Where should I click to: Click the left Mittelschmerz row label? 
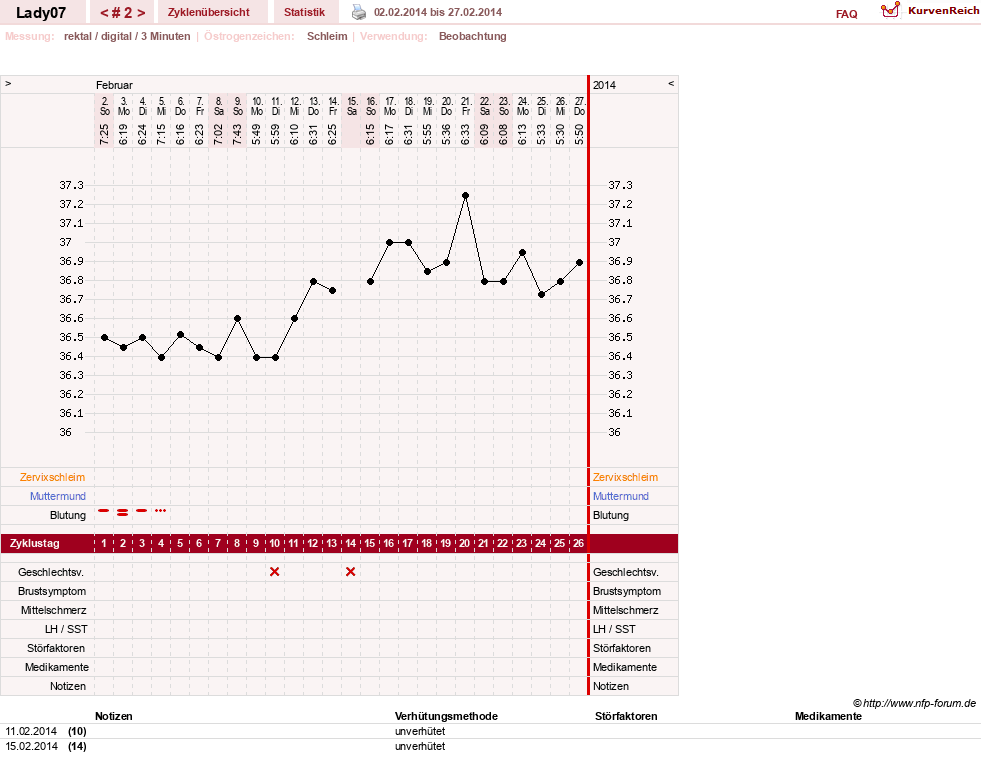pyautogui.click(x=54, y=610)
